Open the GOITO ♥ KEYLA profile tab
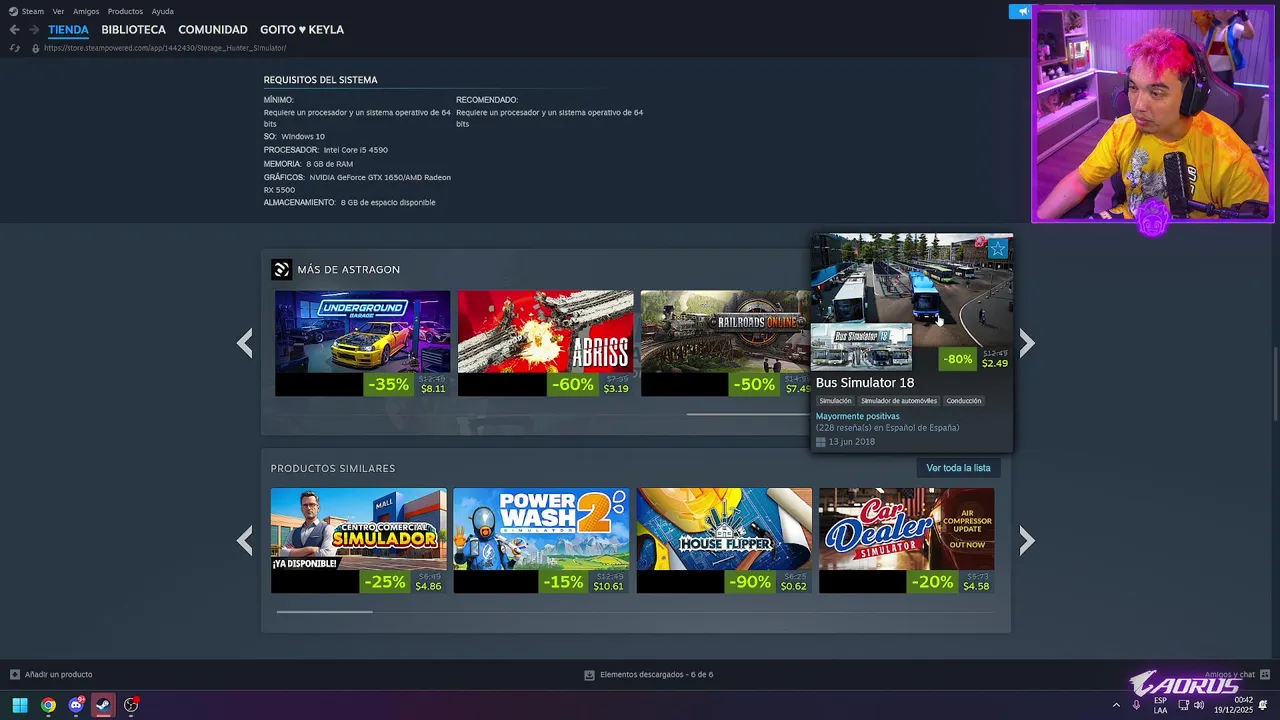1280x720 pixels. pyautogui.click(x=302, y=30)
